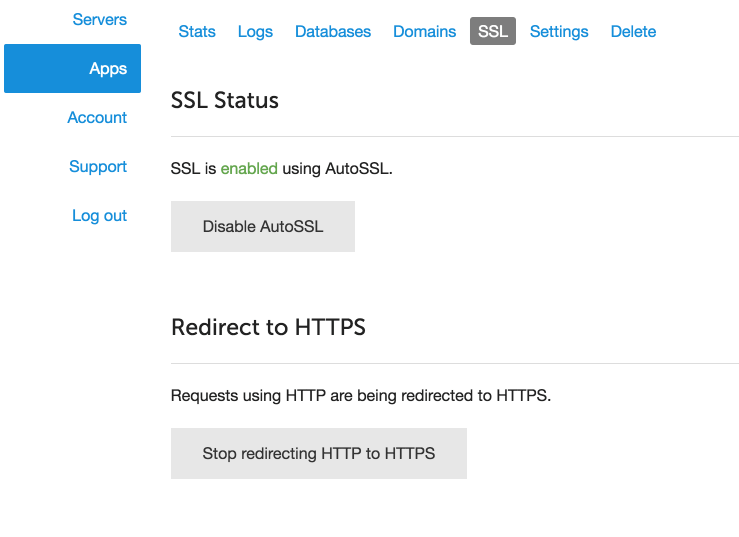Switch to the Stats tab
Screen dimensions: 739x537
point(197,32)
